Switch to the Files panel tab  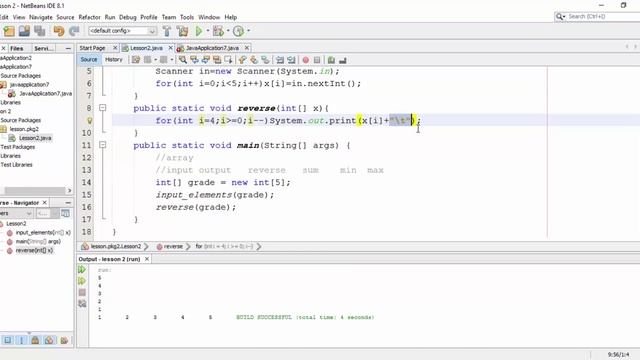tap(16, 48)
